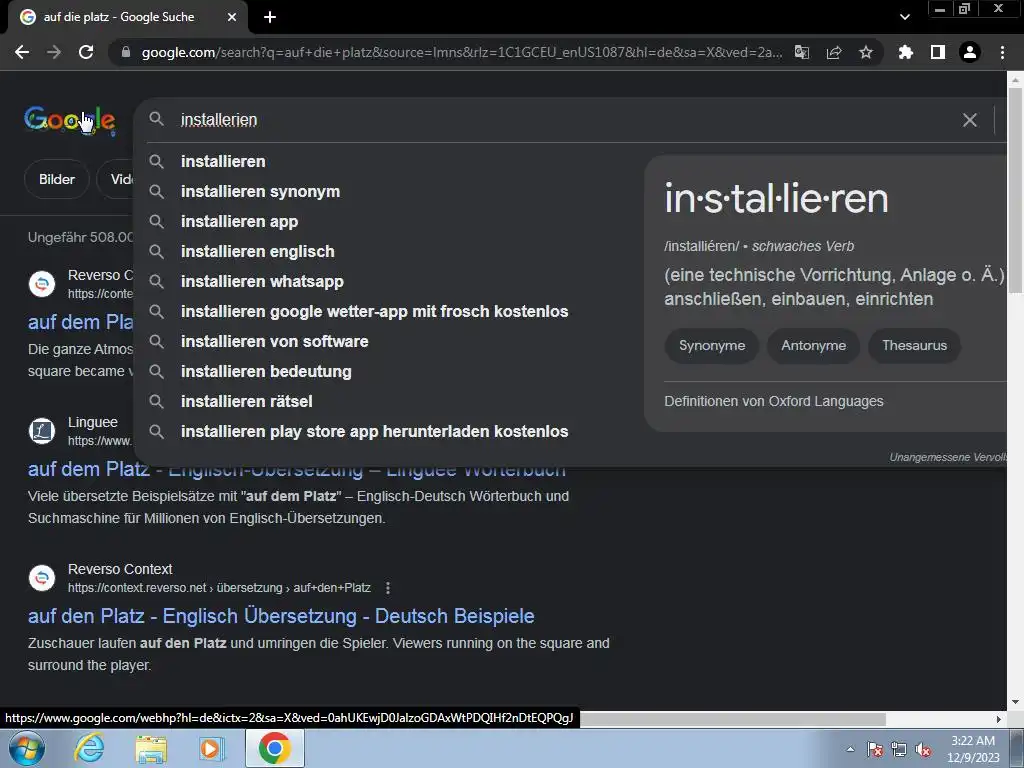Screen dimensions: 1024x768
Task: Click the vertical scrollbar thumb
Action: [x=1015, y=189]
